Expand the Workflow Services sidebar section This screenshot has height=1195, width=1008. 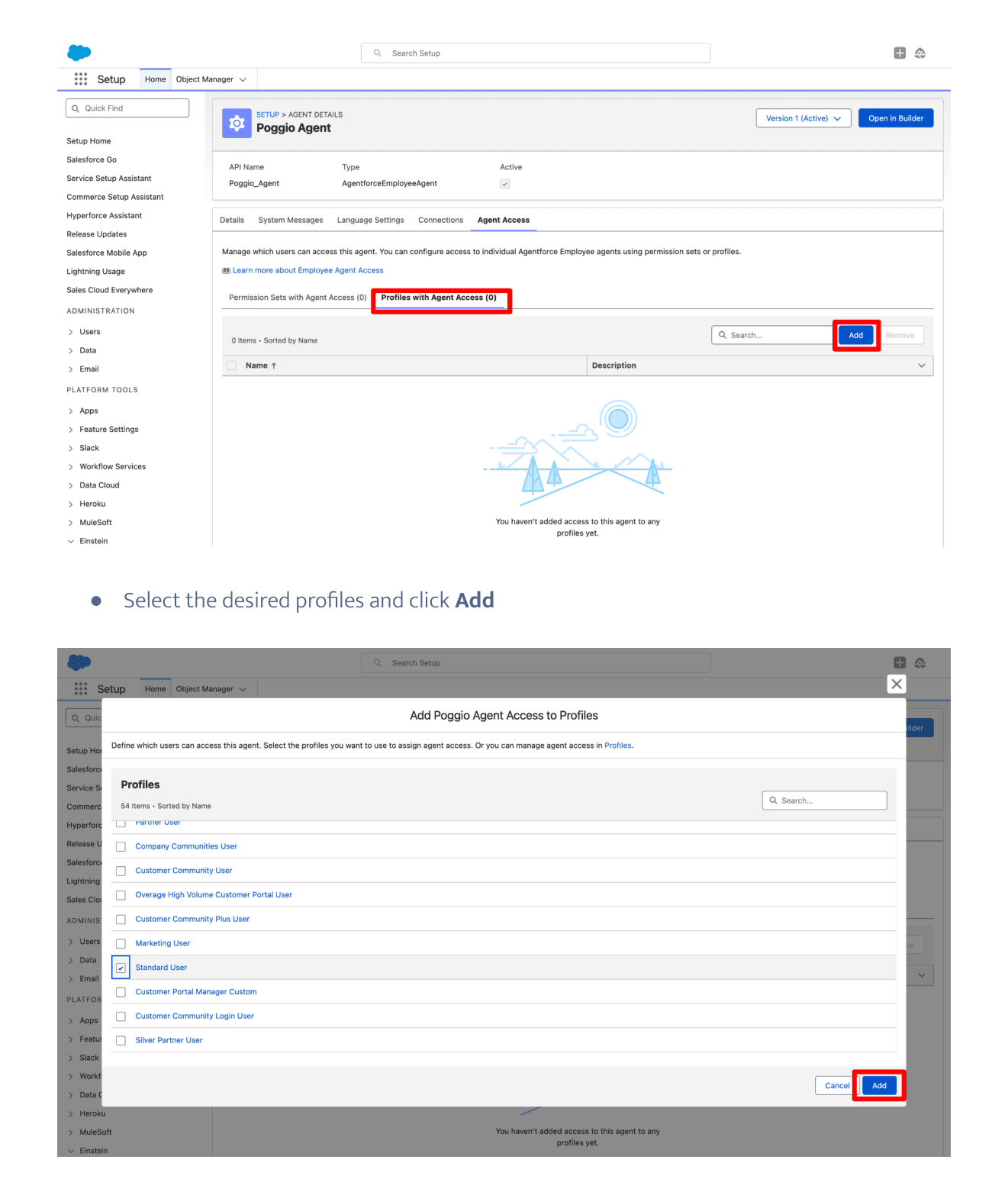point(71,467)
